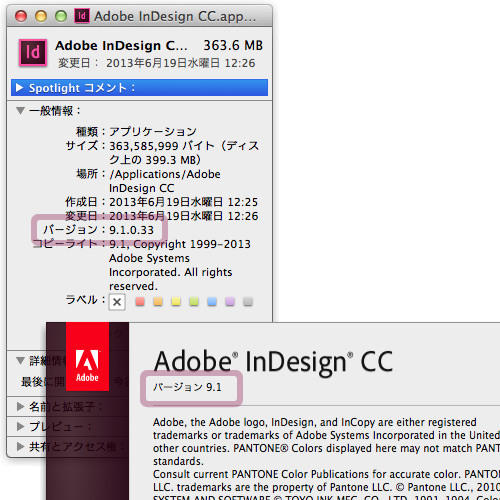Image resolution: width=500 pixels, height=500 pixels.
Task: Click the header name Adobe InDesign C...
Action: (x=121, y=46)
